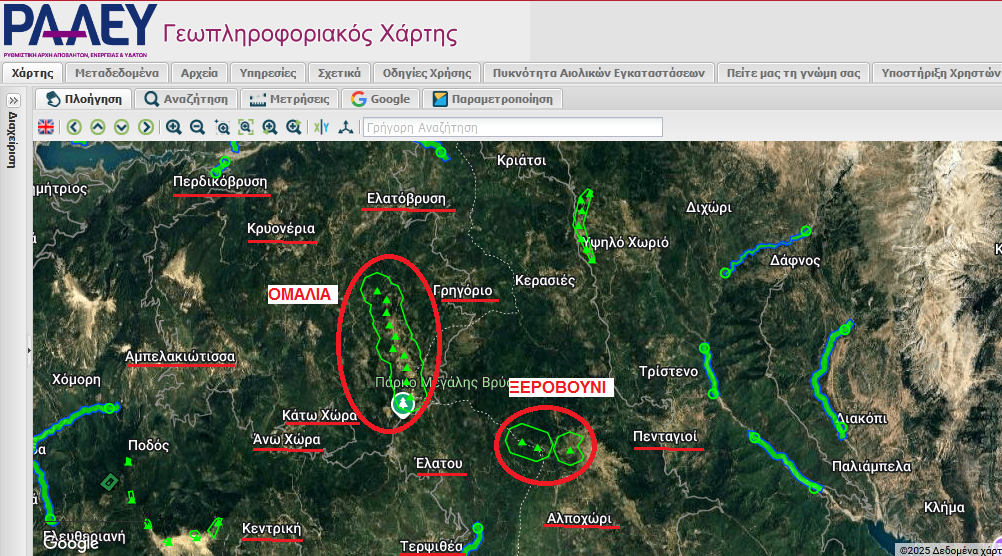The image size is (1002, 556).
Task: Open the Μετρήσεις measurements tab
Action: coord(290,99)
